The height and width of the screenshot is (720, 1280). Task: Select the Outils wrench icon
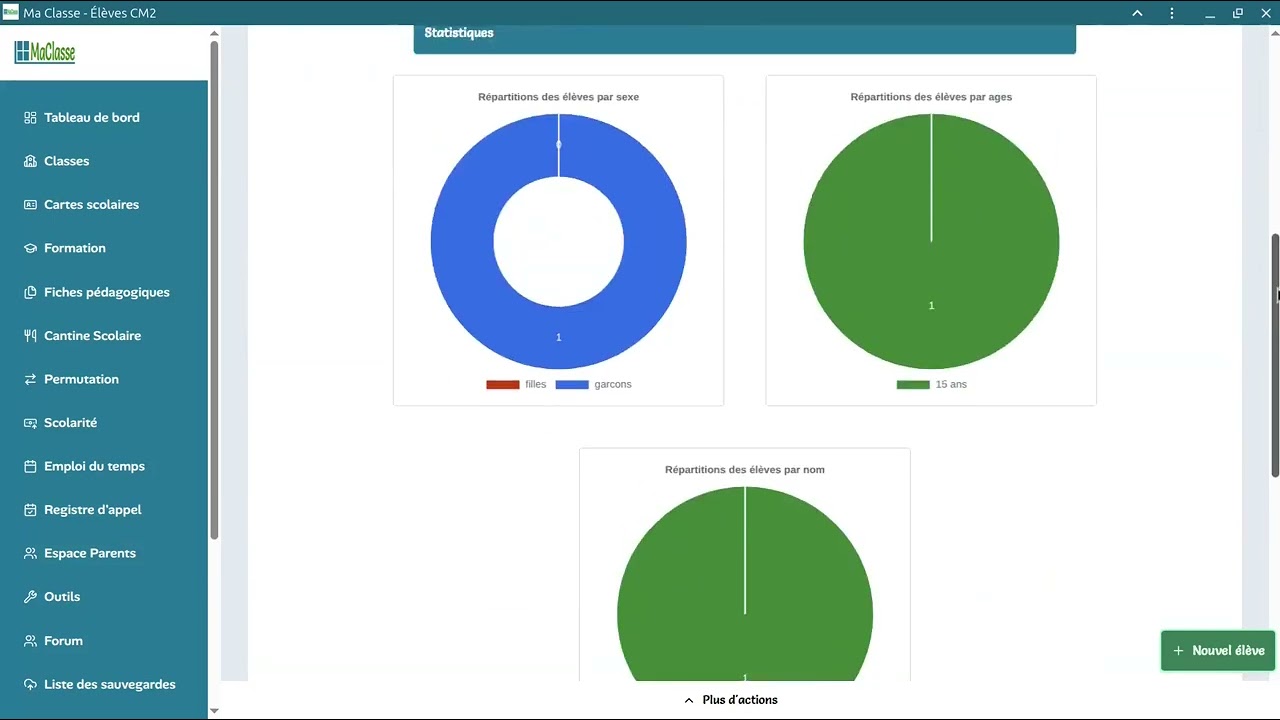[30, 597]
